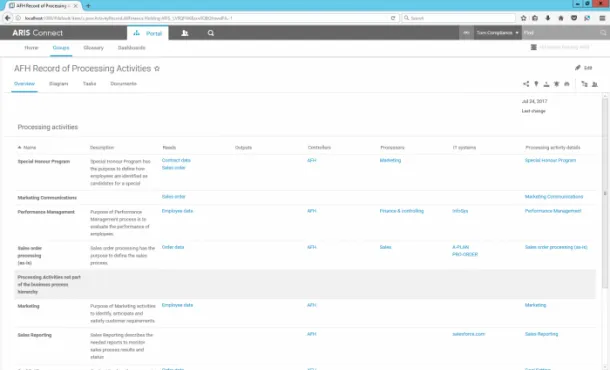Click the share icon in the overview toolbar

tap(526, 84)
